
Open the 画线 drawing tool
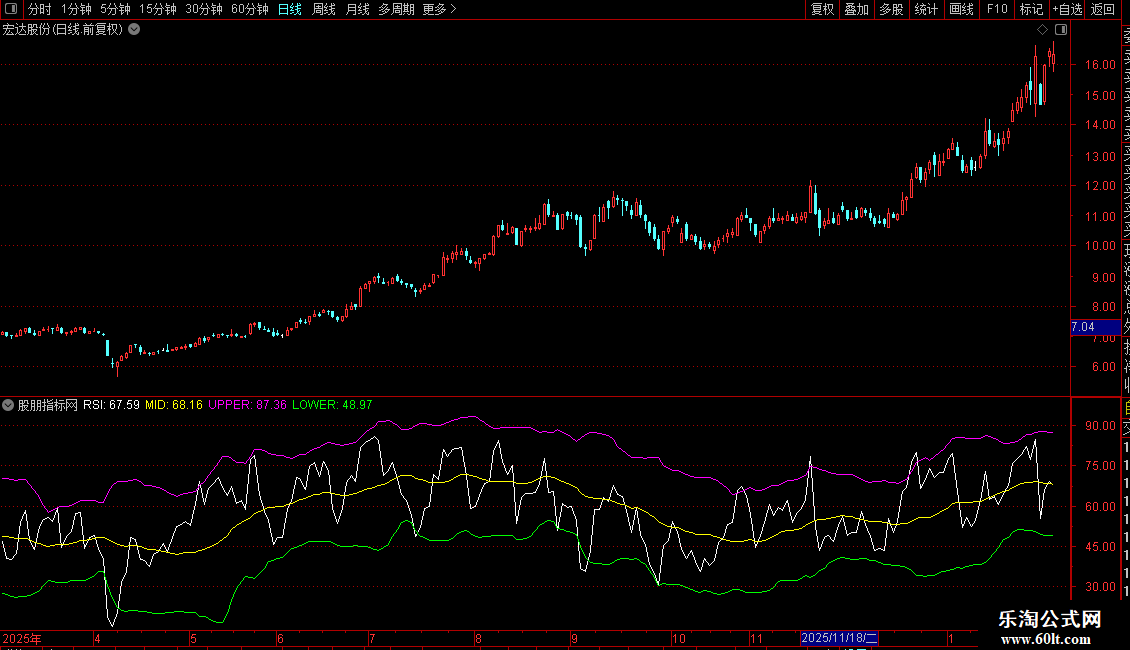[961, 9]
